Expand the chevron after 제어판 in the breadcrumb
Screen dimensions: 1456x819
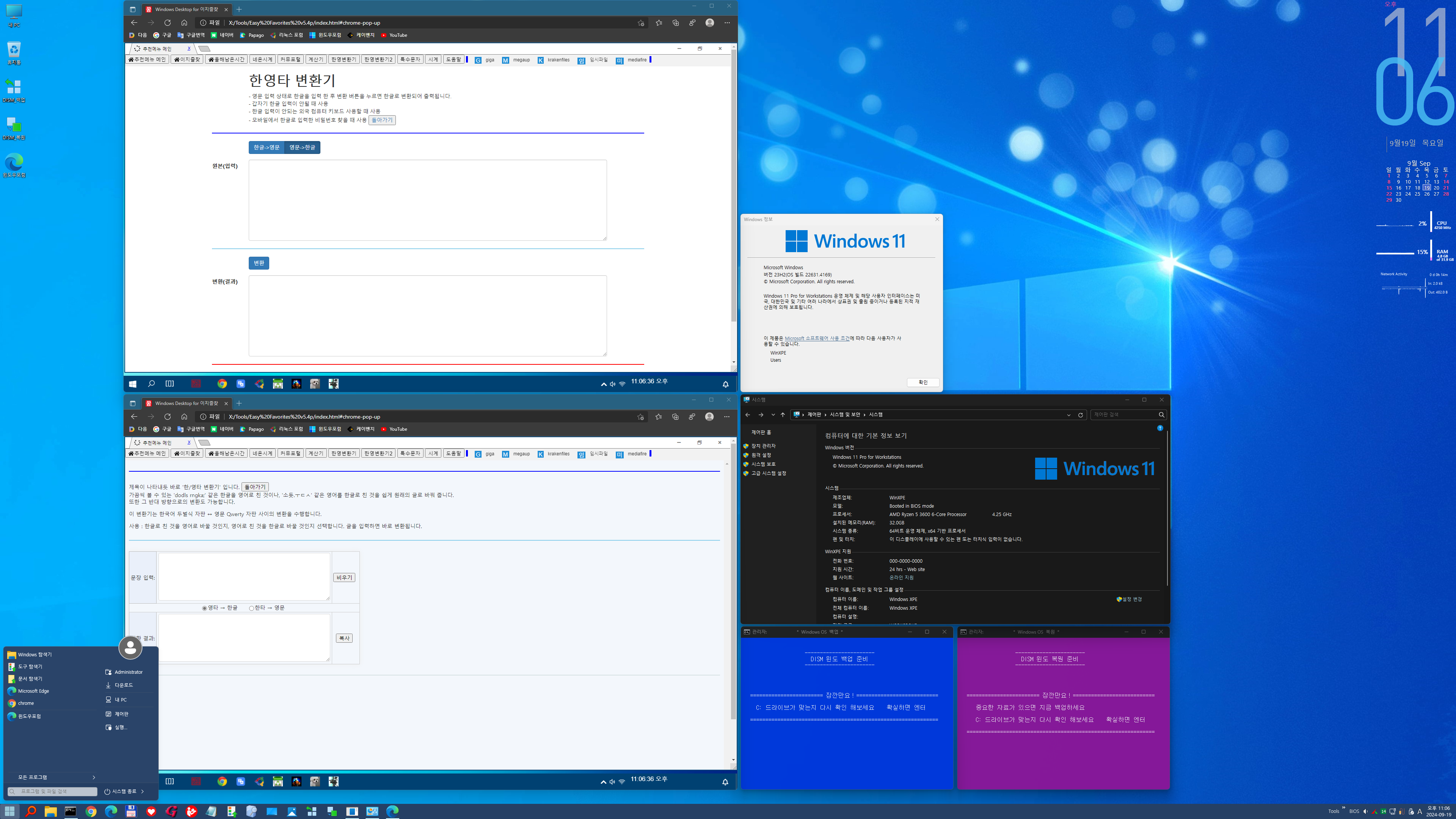point(825,415)
